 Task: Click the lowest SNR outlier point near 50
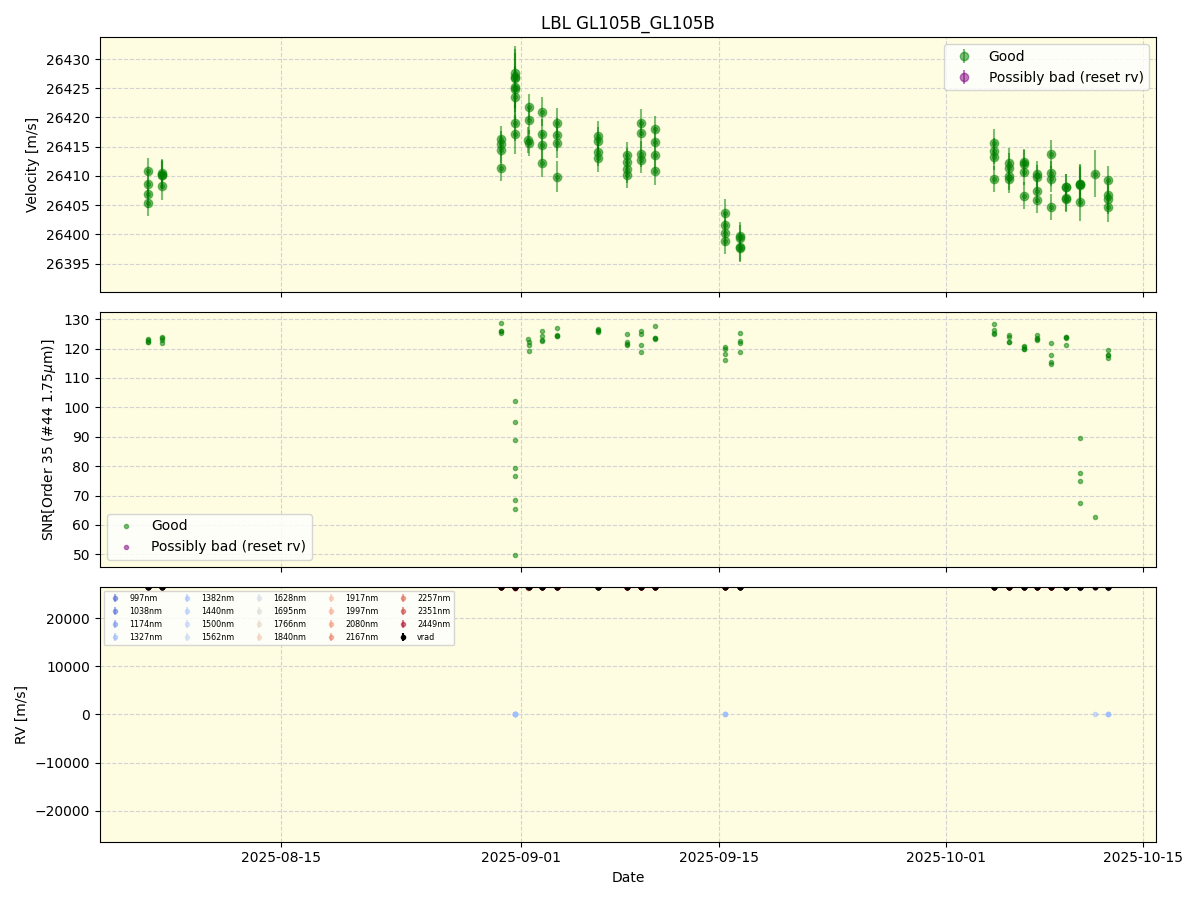513,553
